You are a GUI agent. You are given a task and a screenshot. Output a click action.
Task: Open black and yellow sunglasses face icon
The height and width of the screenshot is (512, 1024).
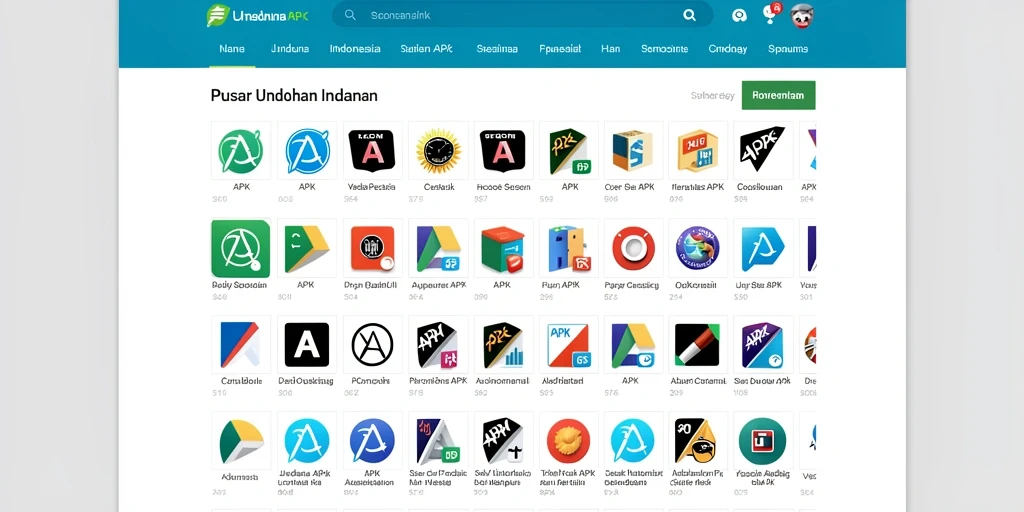click(698, 441)
